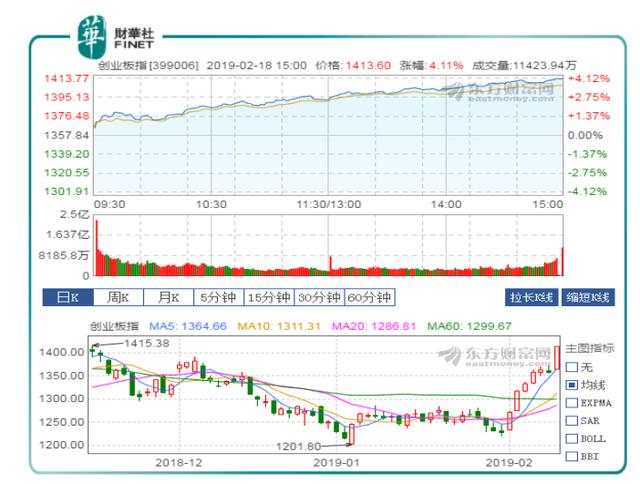Click the 14:00 time axis label

(x=446, y=204)
